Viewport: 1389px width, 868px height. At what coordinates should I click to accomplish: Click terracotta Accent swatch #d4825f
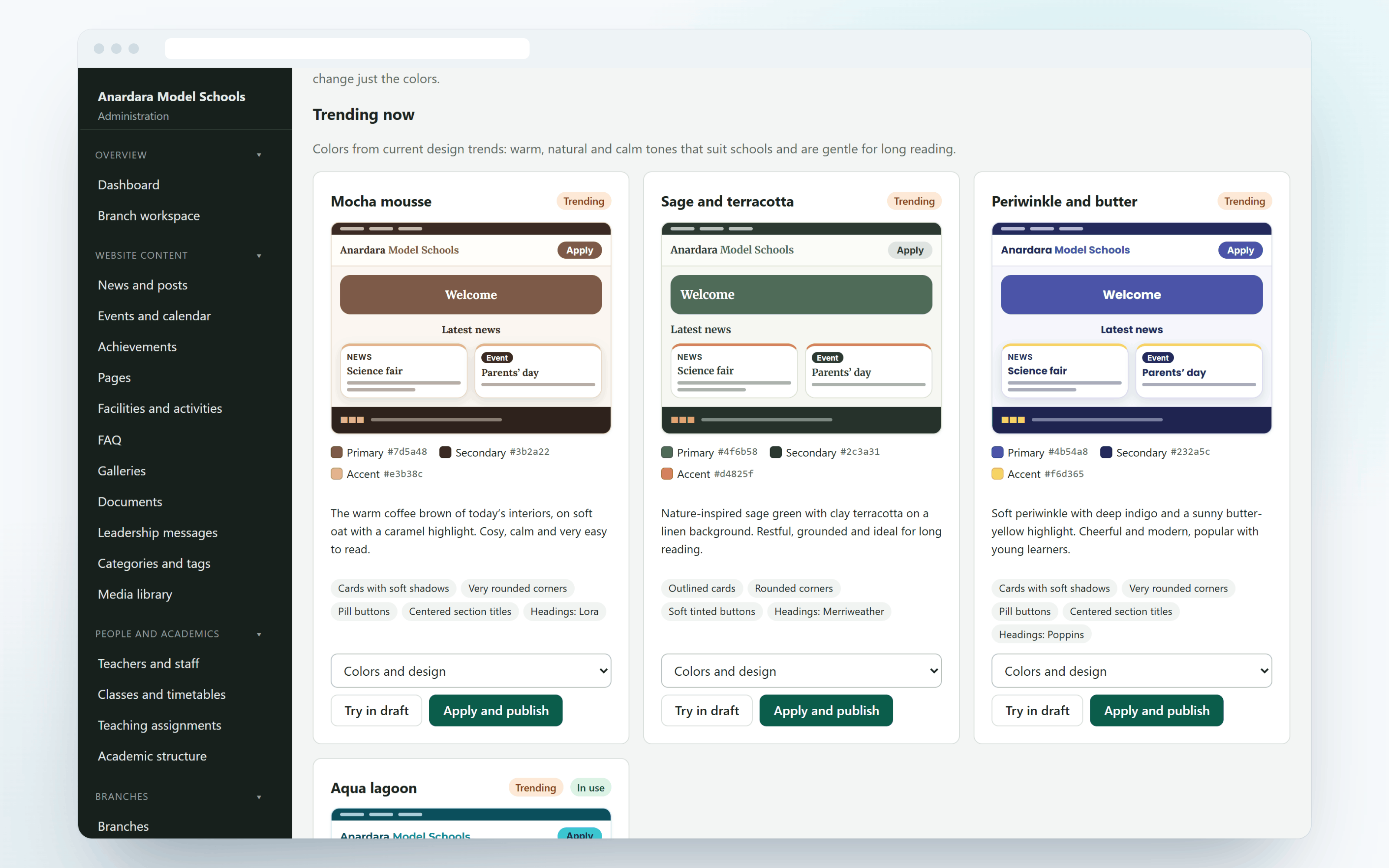click(667, 474)
